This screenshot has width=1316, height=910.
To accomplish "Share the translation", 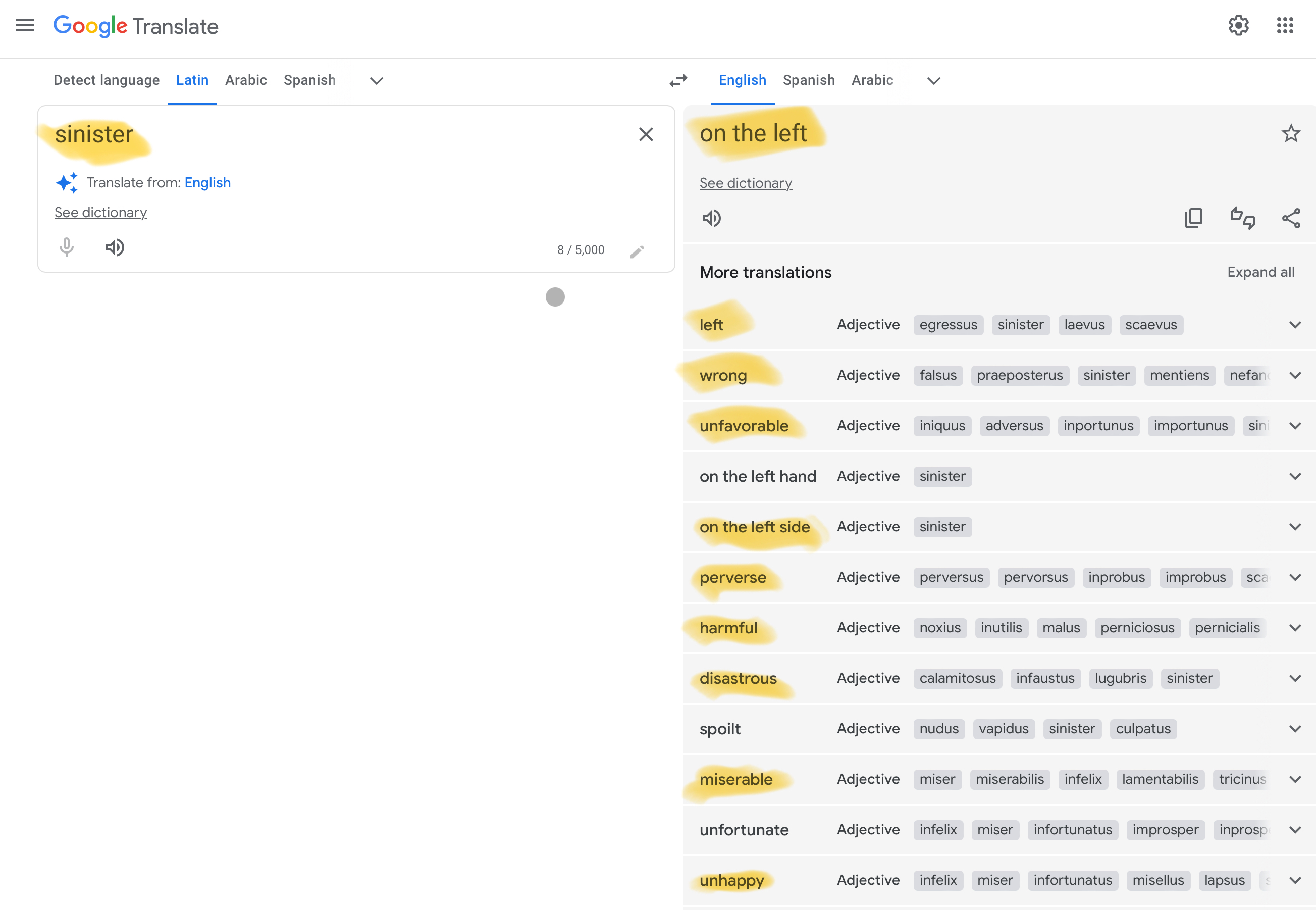I will [1291, 218].
